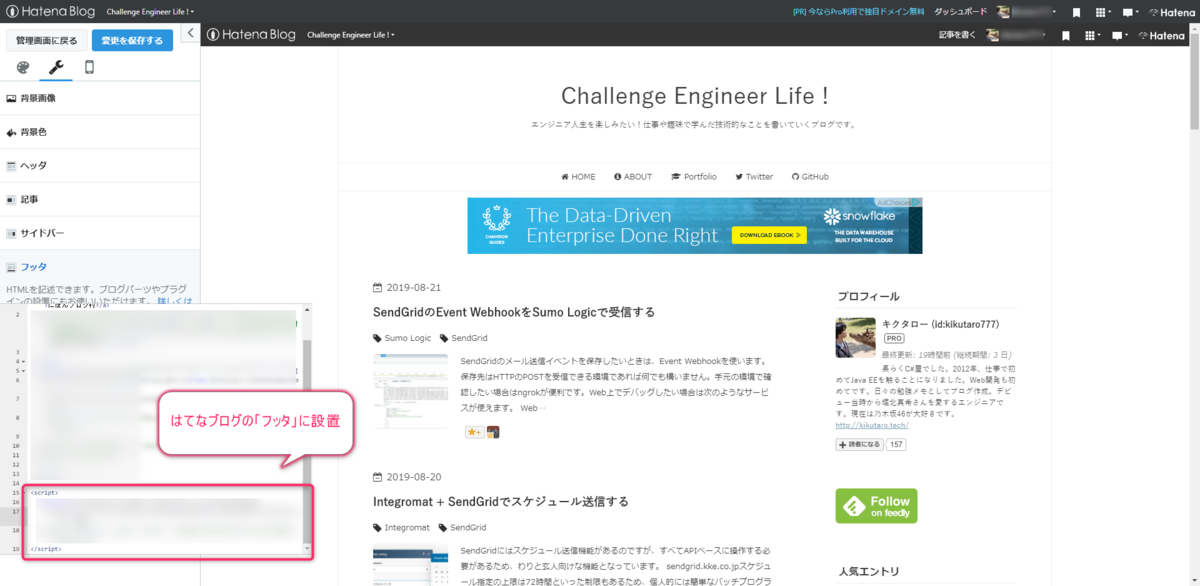The height and width of the screenshot is (586, 1200).
Task: Open kikutaro.tech profile link
Action: pos(872,425)
